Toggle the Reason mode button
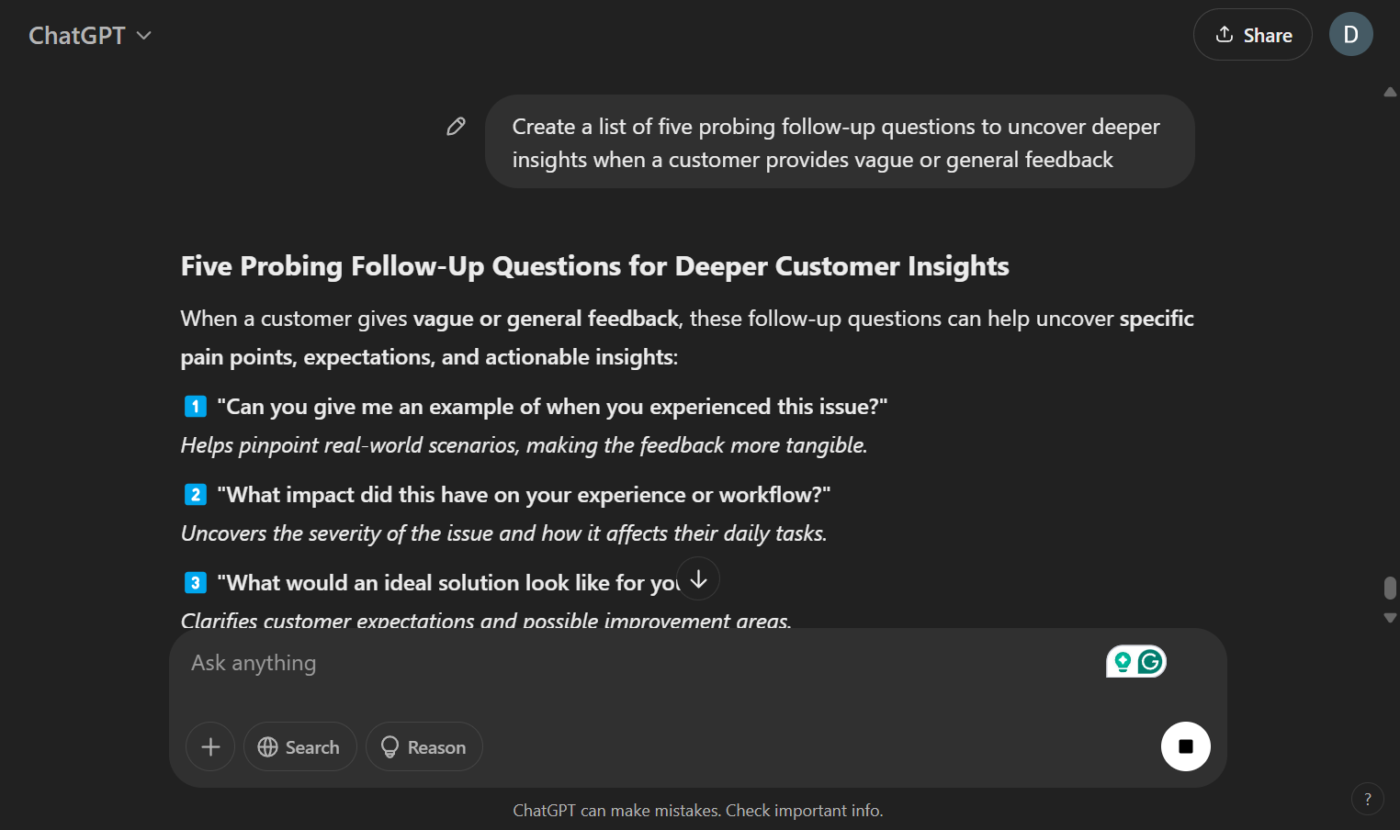This screenshot has width=1400, height=830. [x=424, y=747]
